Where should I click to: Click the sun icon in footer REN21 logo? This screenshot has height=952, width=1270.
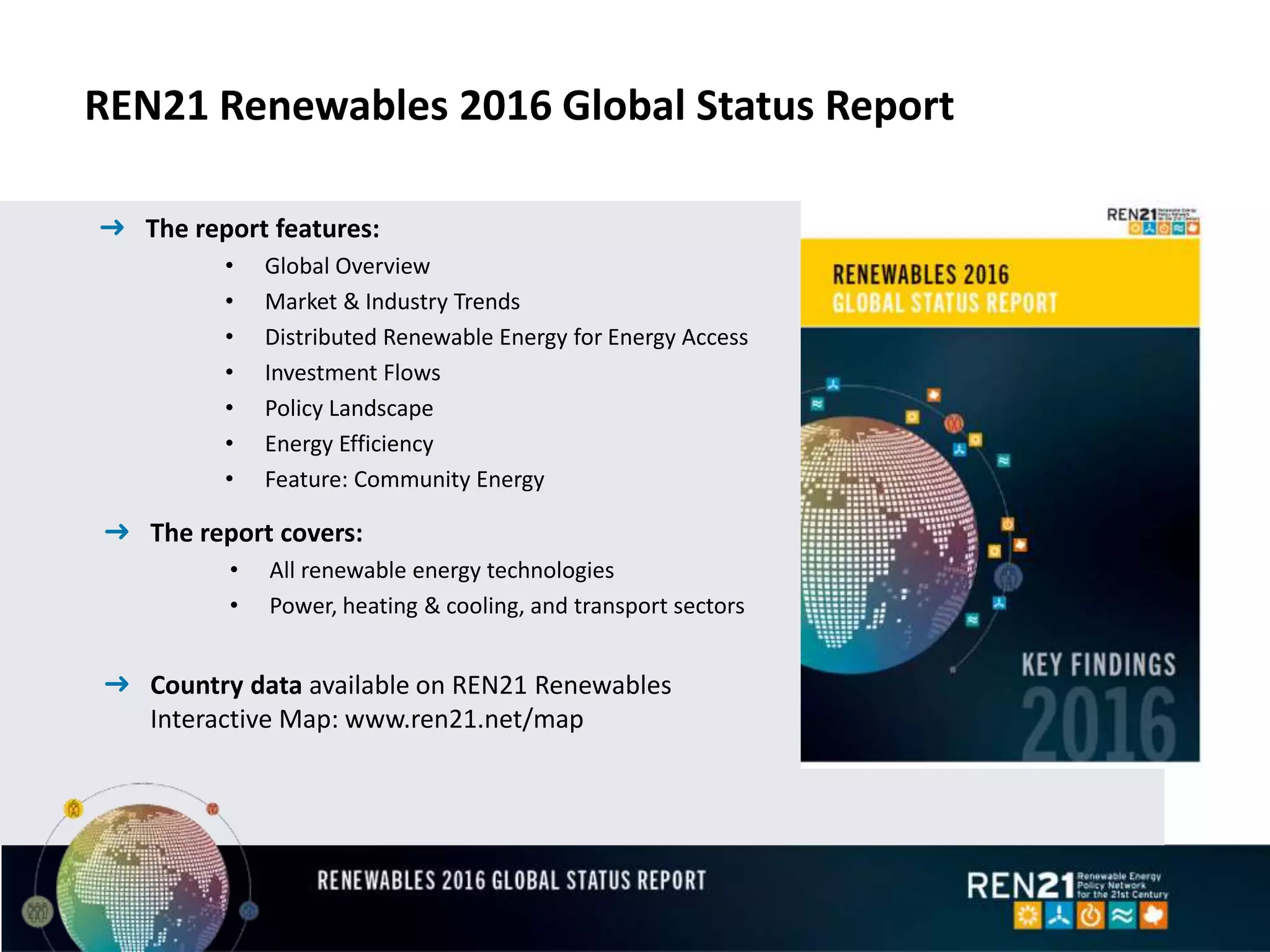[x=1028, y=915]
